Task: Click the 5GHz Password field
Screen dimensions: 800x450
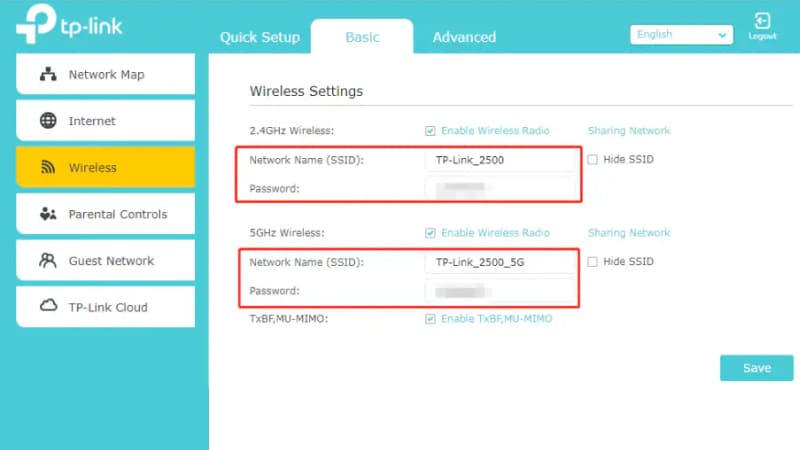Action: coord(500,291)
